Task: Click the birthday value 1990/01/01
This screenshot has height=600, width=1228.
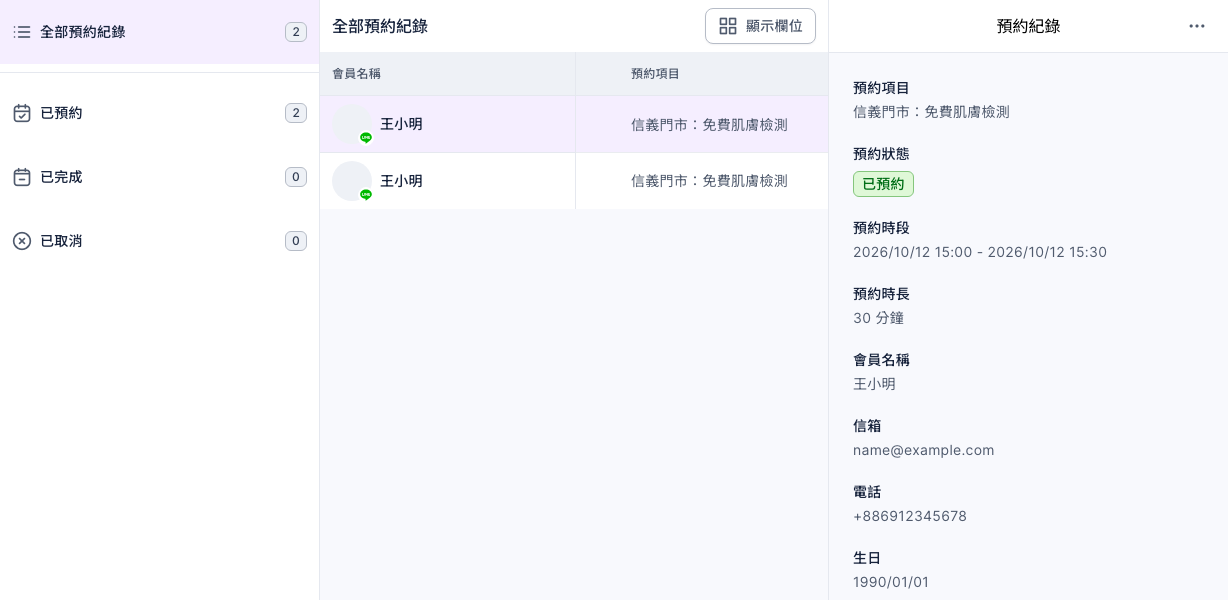Action: [891, 582]
